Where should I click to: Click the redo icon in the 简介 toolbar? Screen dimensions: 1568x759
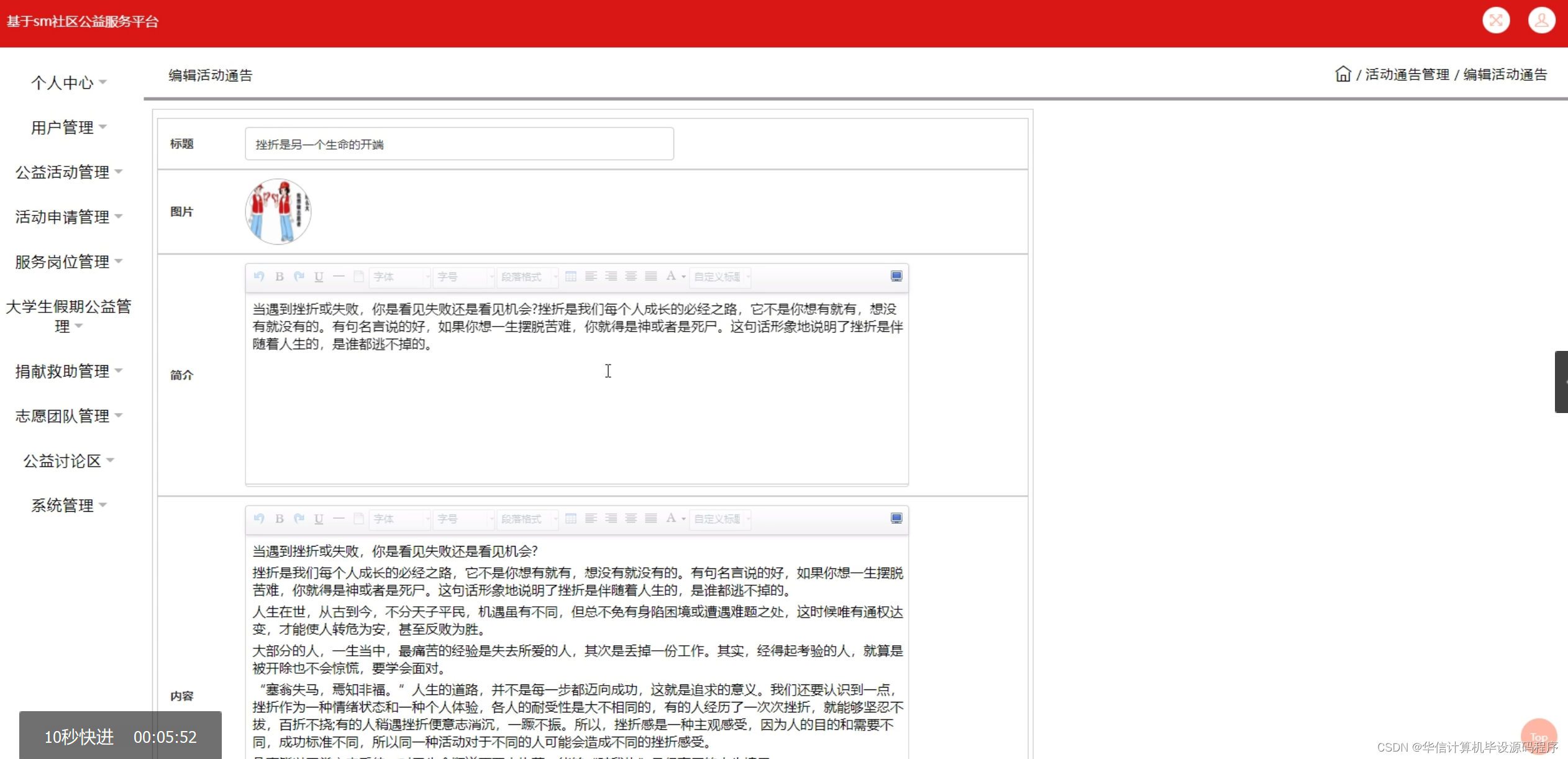click(x=299, y=276)
